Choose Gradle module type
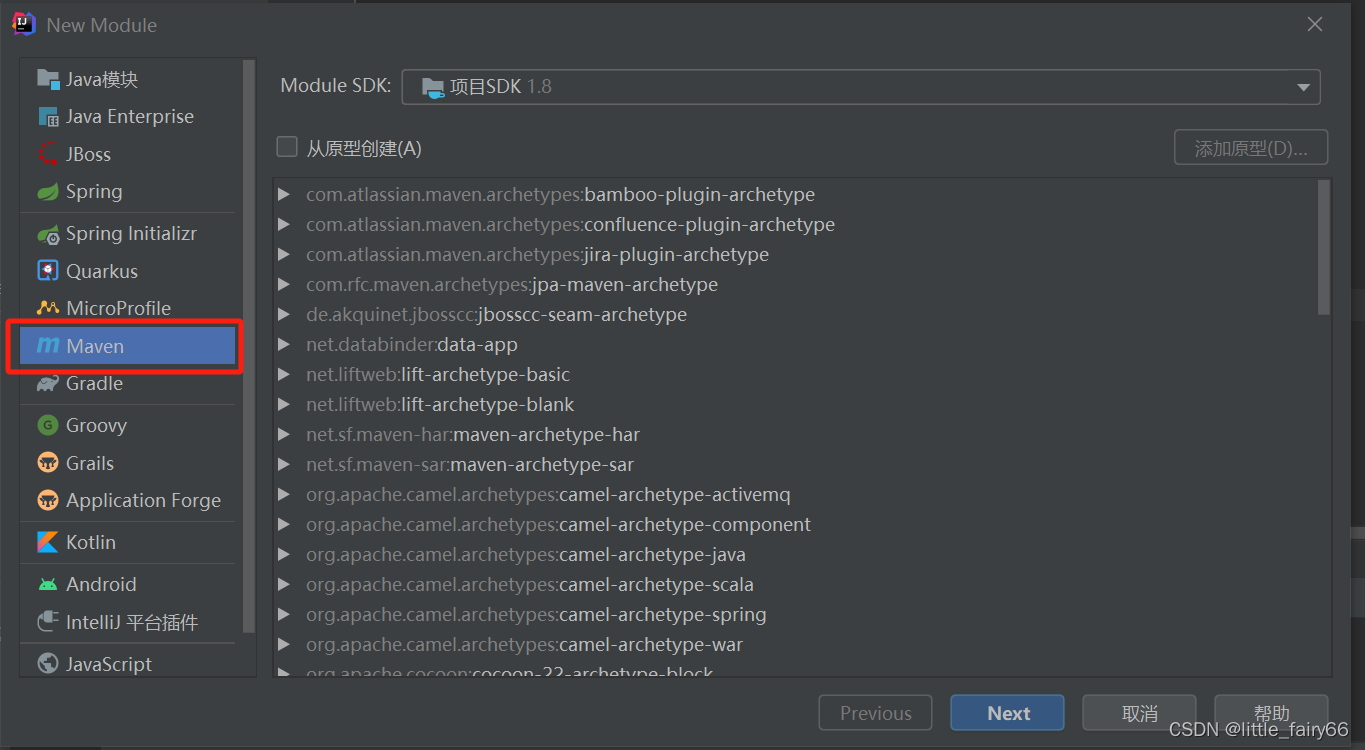Screen dimensions: 1365x750 (x=128, y=384)
